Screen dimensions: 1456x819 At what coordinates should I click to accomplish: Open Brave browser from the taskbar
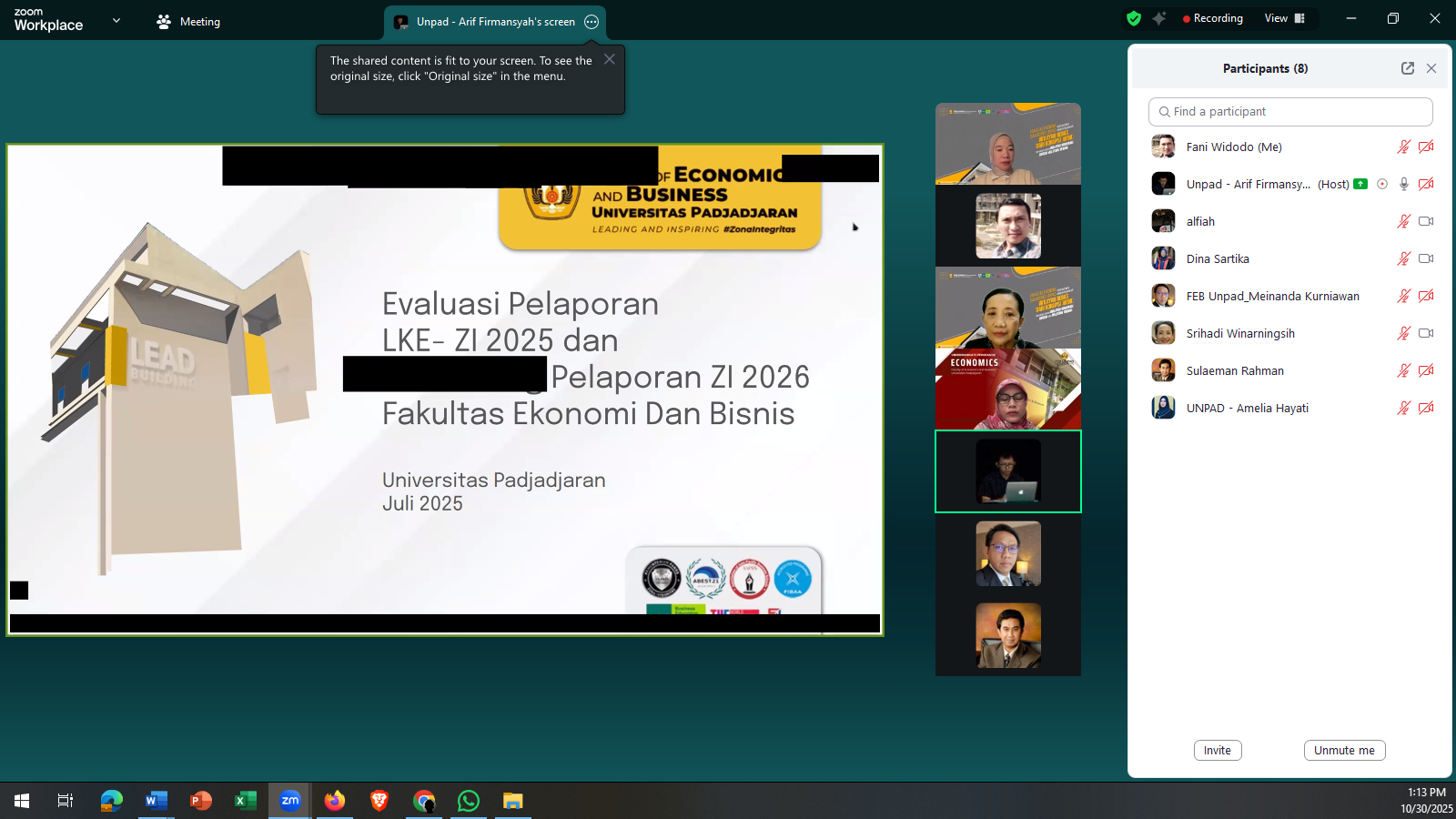pyautogui.click(x=379, y=801)
